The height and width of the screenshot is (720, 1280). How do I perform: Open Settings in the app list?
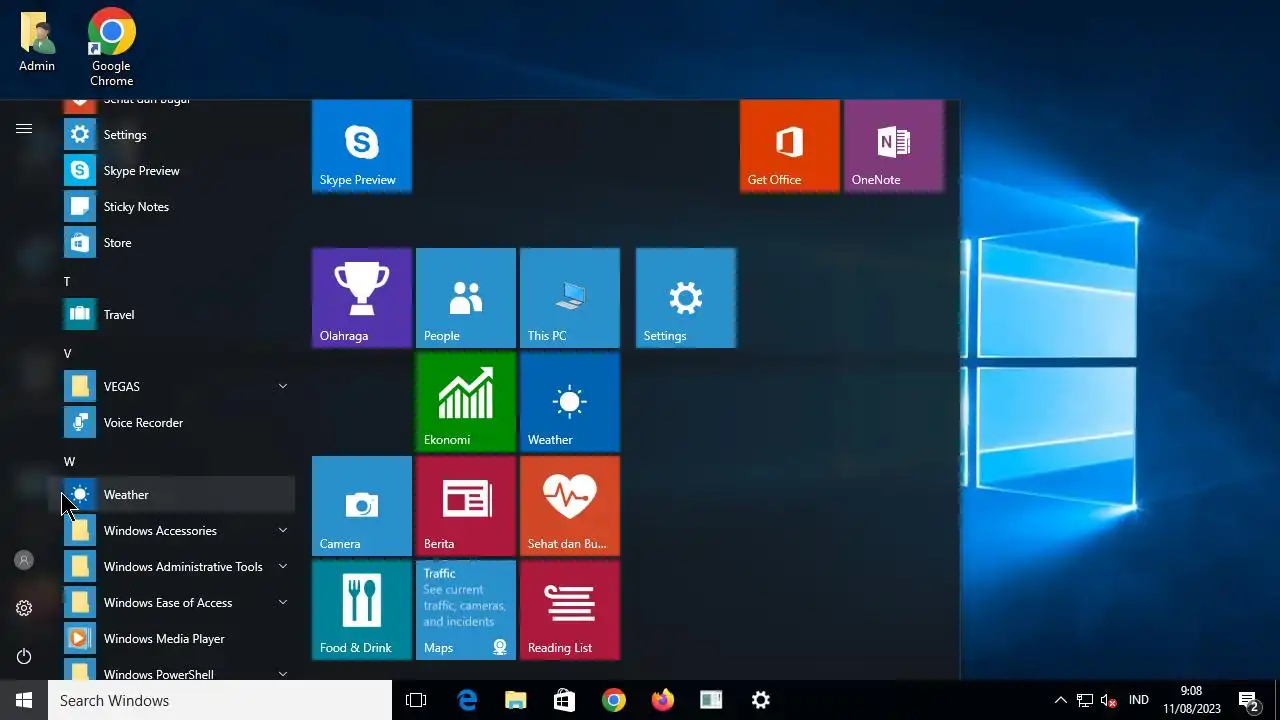point(179,134)
